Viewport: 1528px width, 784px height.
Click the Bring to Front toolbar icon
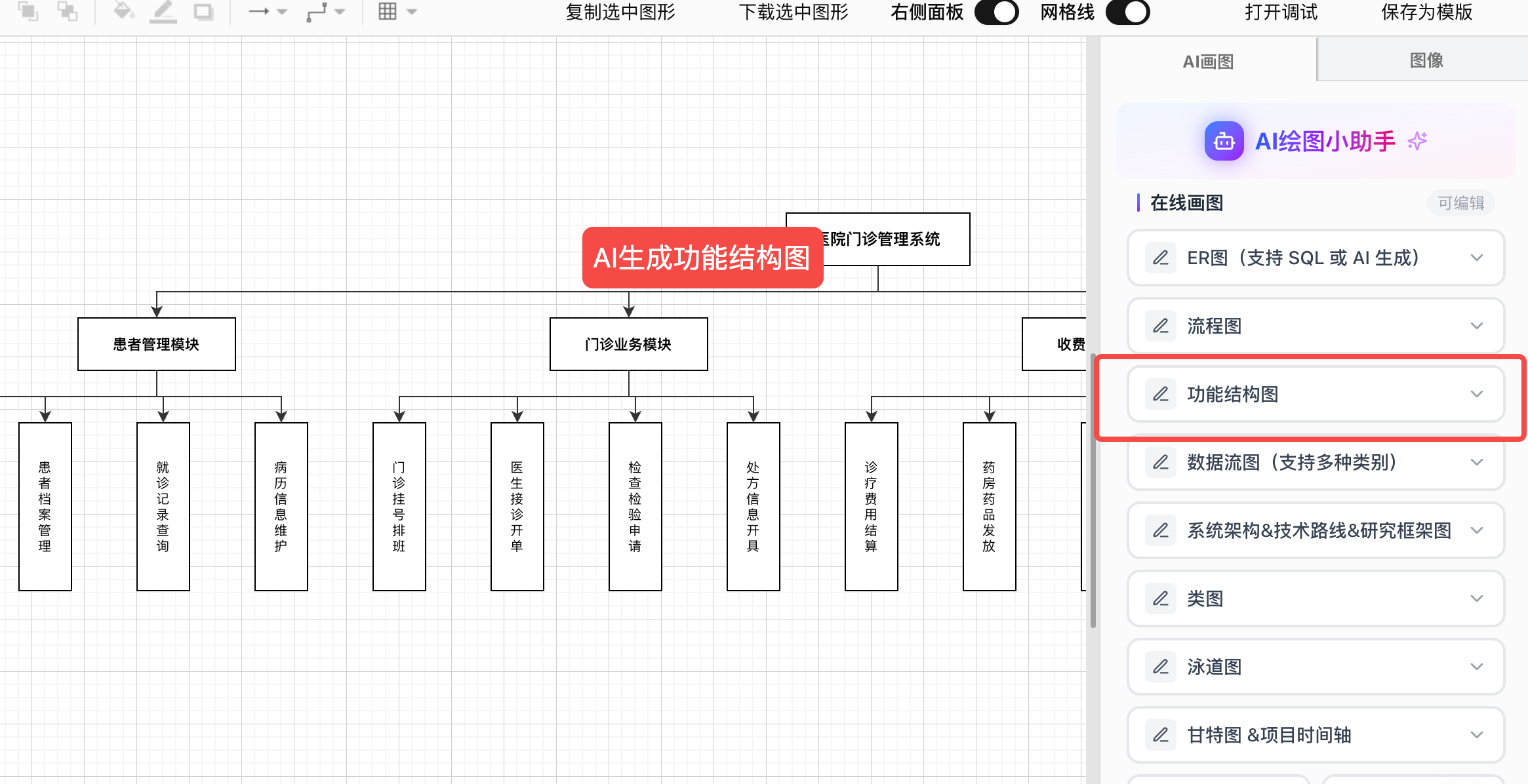pos(28,11)
